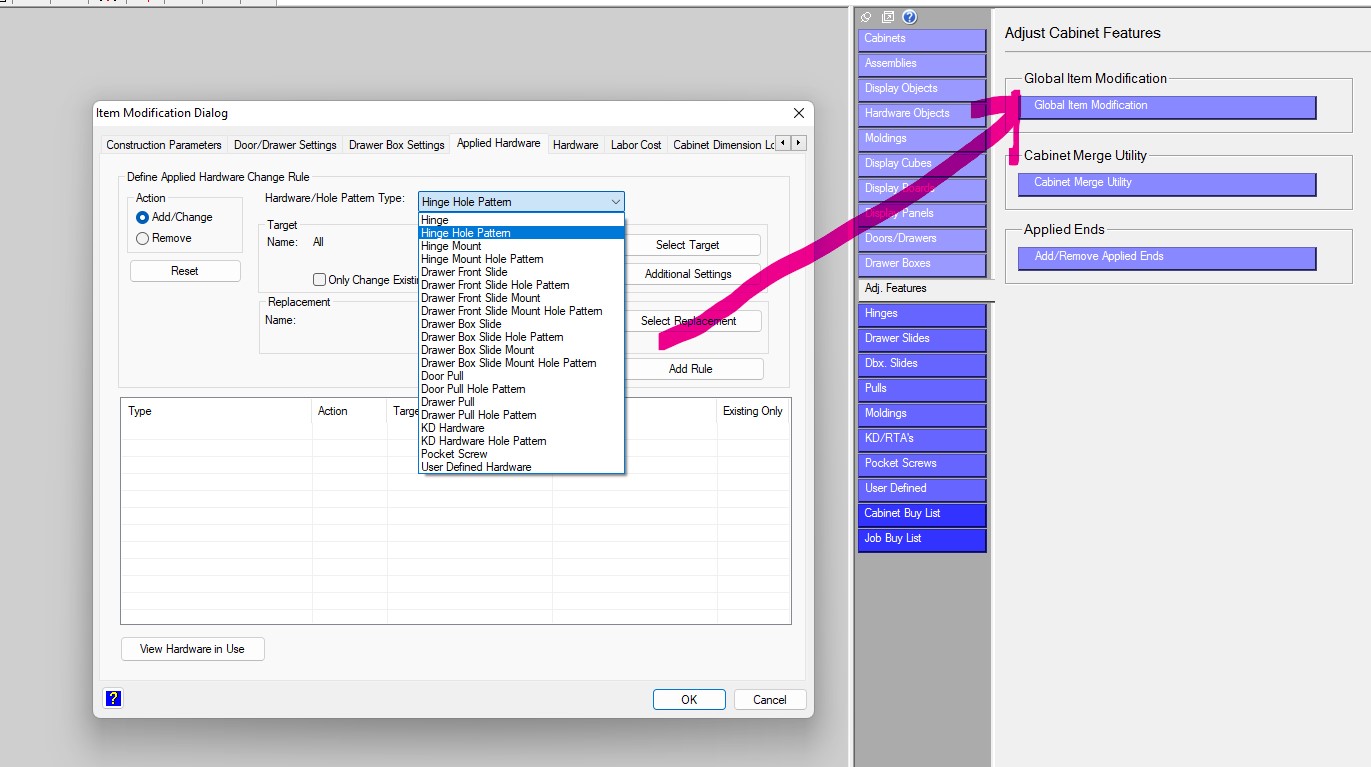This screenshot has height=767, width=1371.
Task: Click the Type column header in rules table
Action: click(x=141, y=411)
